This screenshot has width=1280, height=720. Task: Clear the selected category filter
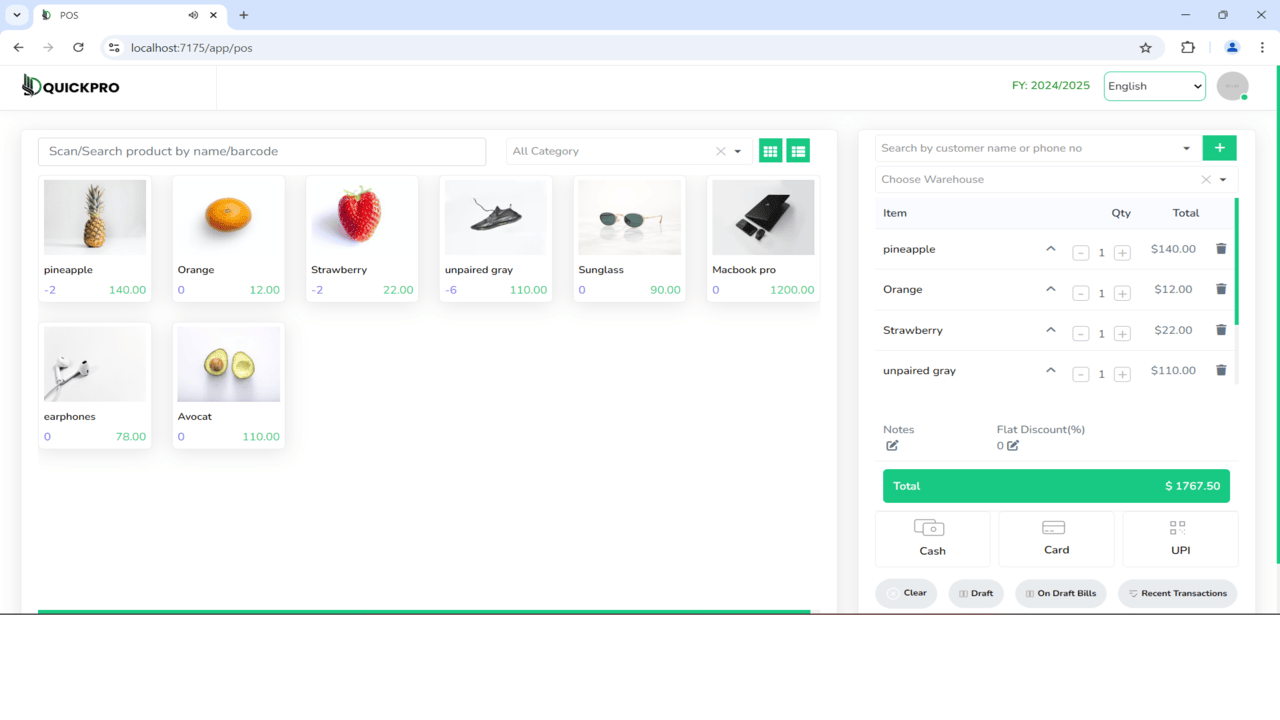721,150
